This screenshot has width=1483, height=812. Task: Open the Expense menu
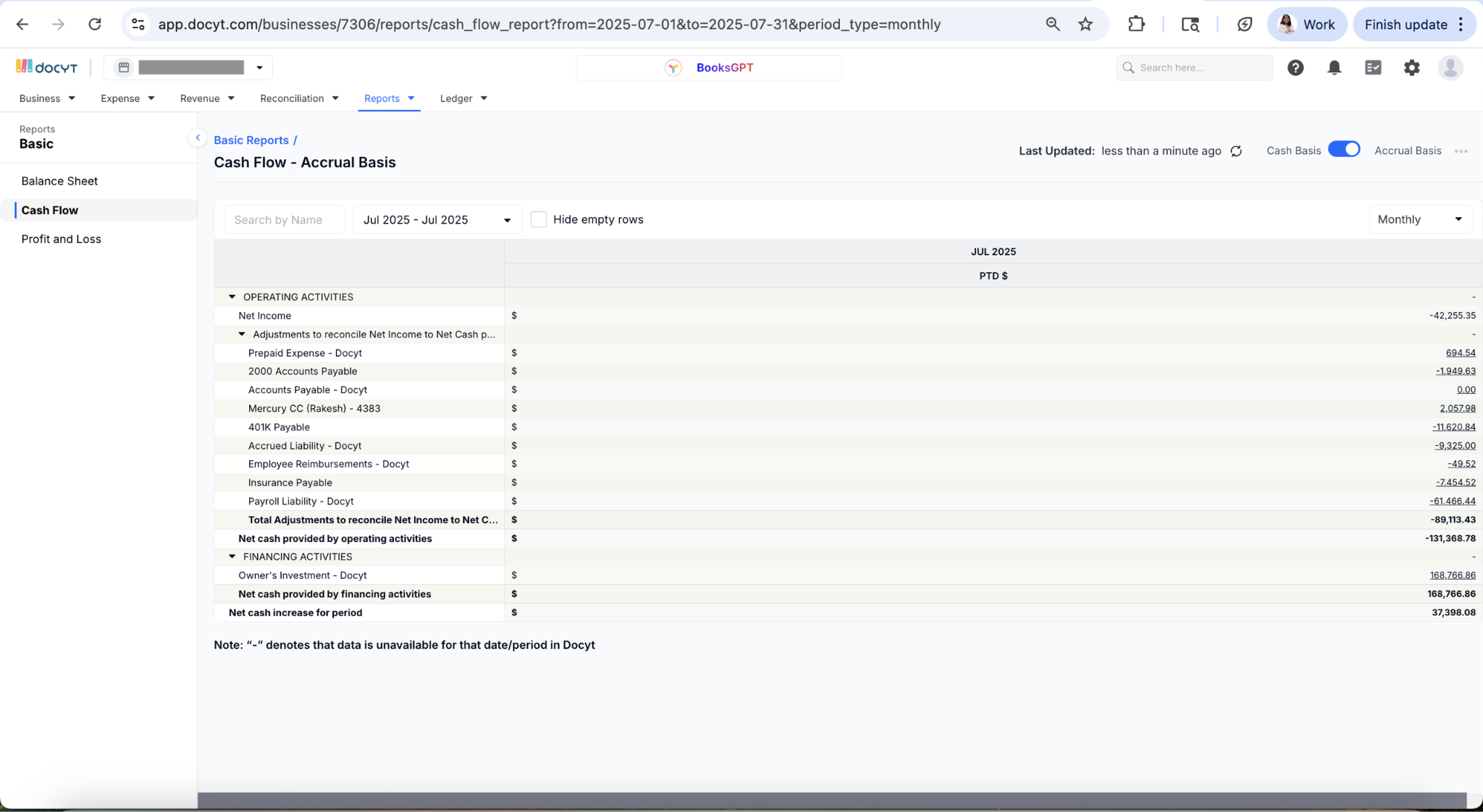[x=127, y=98]
